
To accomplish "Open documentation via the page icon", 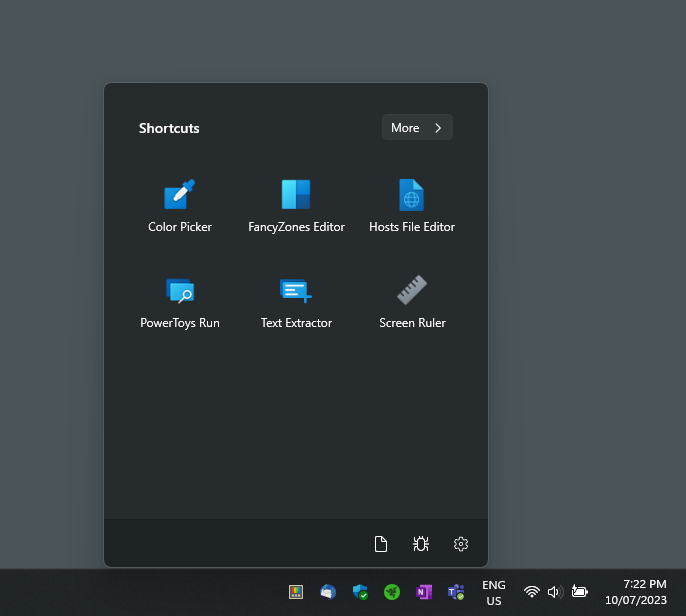I will (381, 544).
